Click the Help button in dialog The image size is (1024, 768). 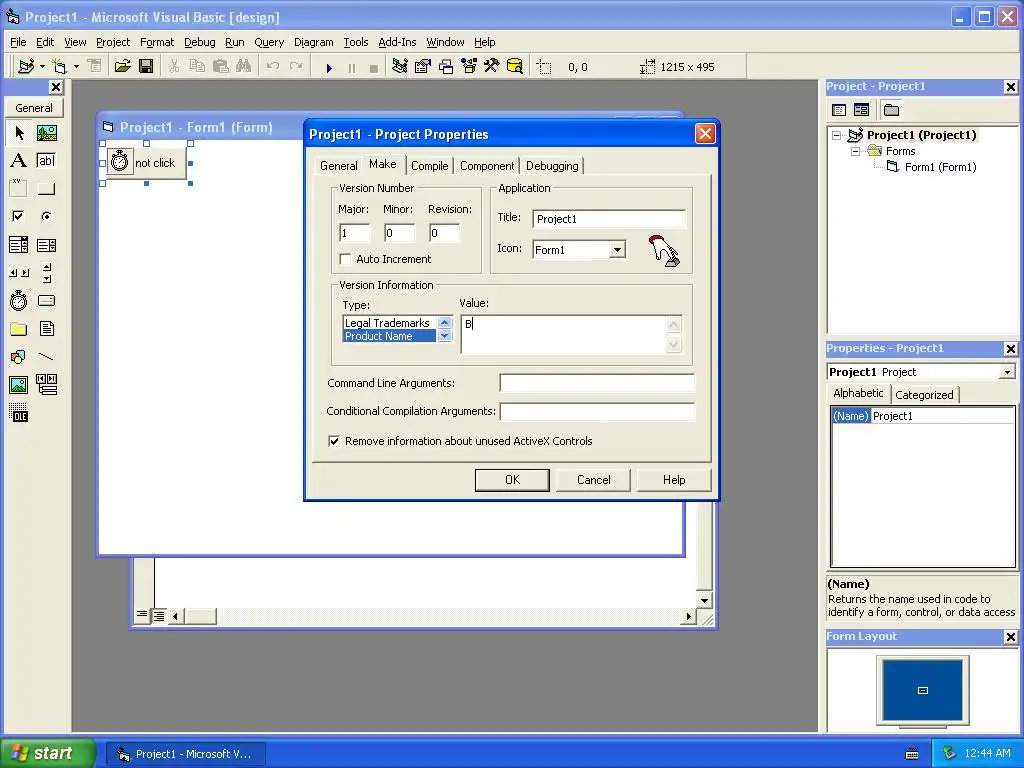pos(674,480)
